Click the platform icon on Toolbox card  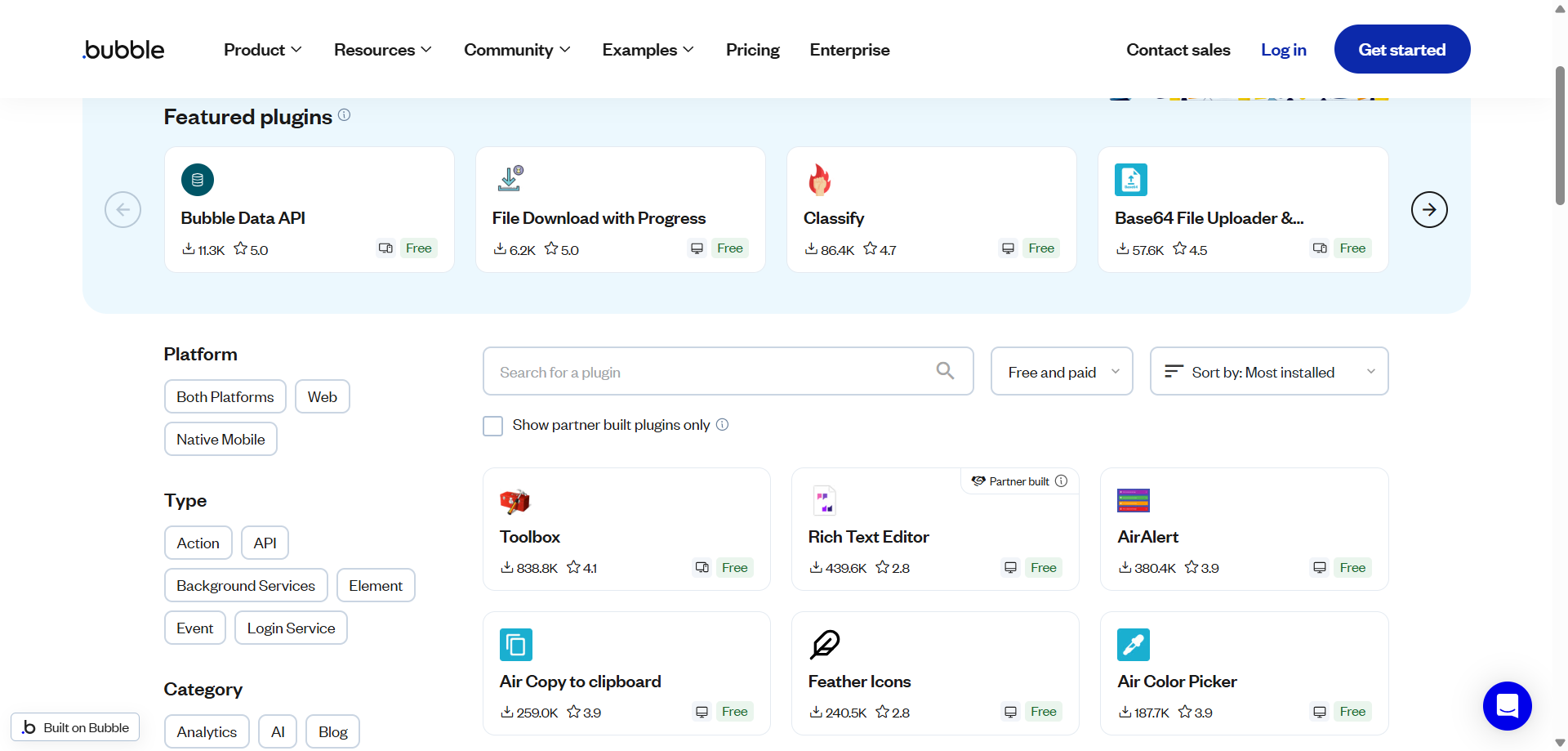click(702, 568)
